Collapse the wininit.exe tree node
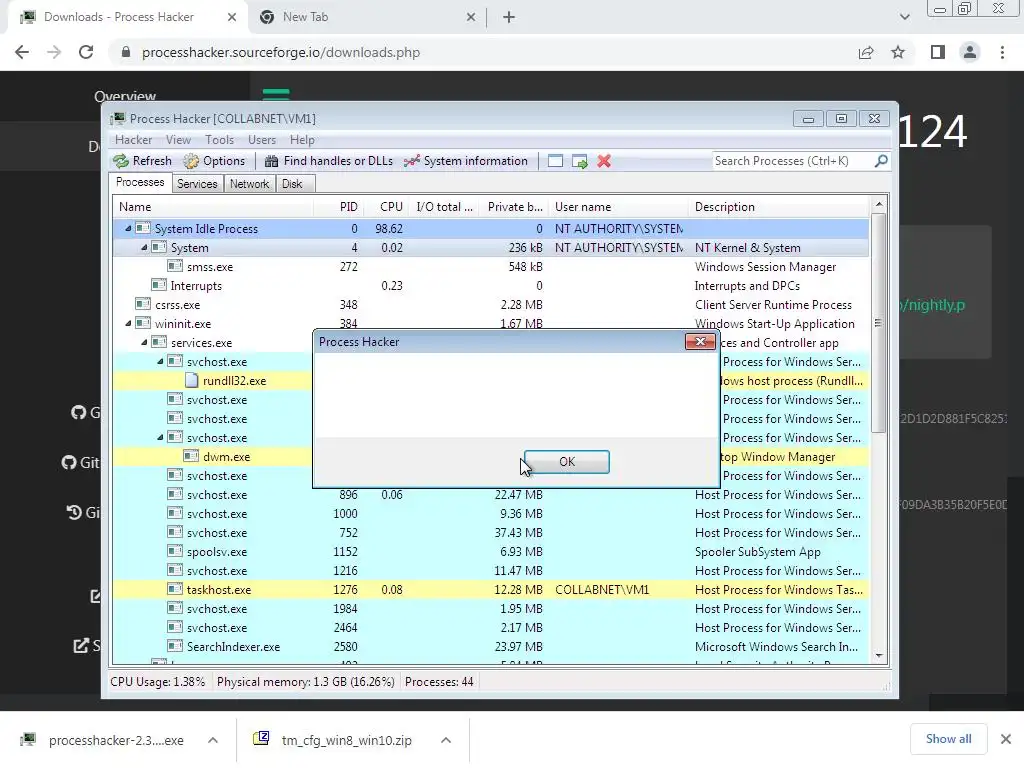Viewport: 1024px width, 768px height. pyautogui.click(x=128, y=323)
